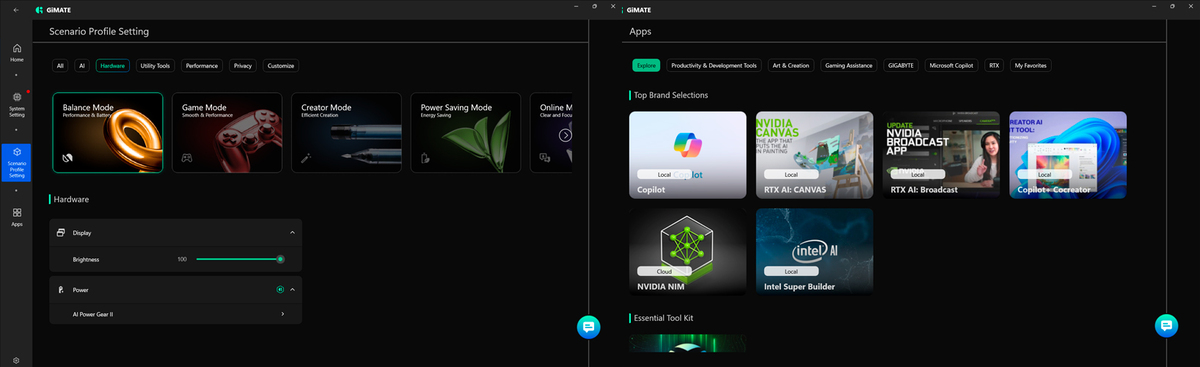
Task: Select the Power Saving Mode card
Action: click(466, 133)
